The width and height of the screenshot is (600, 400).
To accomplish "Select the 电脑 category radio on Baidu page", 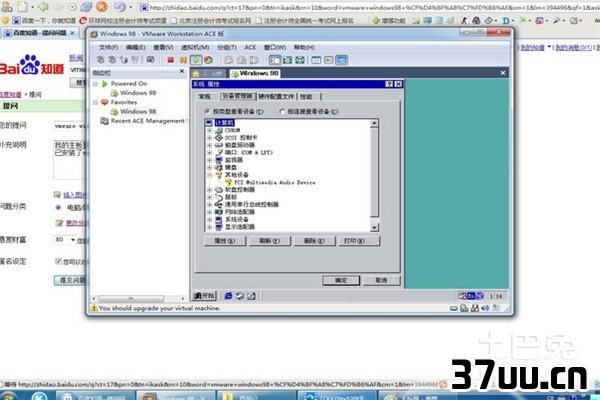I will click(58, 207).
